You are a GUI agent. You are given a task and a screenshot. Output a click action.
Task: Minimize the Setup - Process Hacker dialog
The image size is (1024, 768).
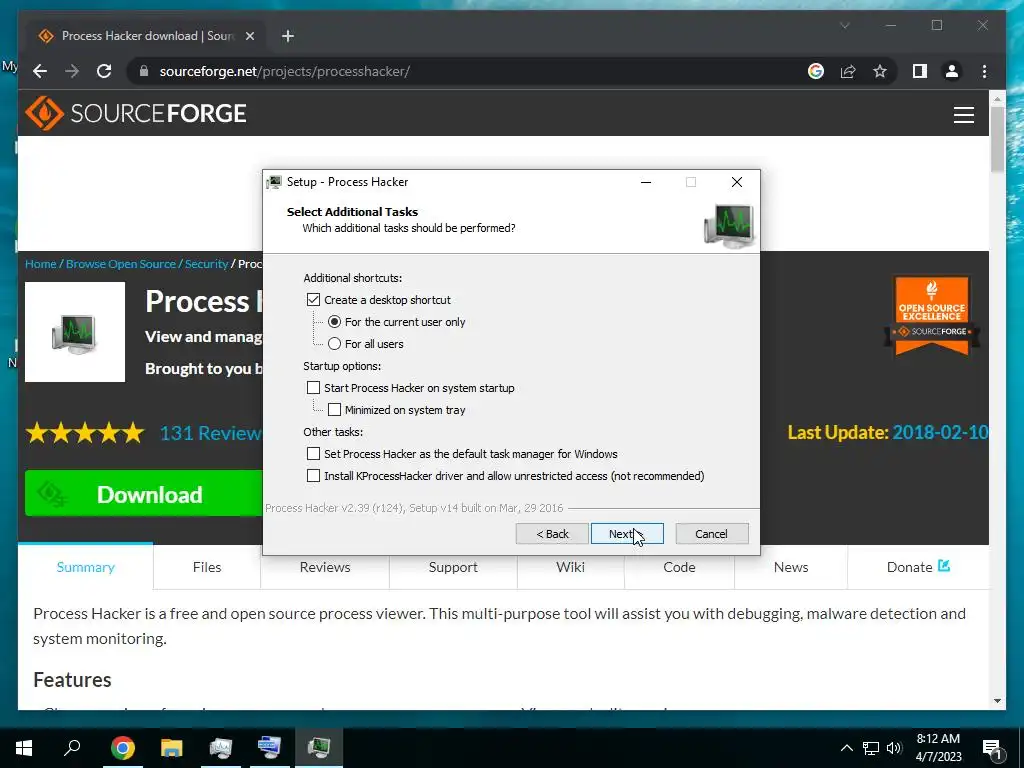coord(646,182)
